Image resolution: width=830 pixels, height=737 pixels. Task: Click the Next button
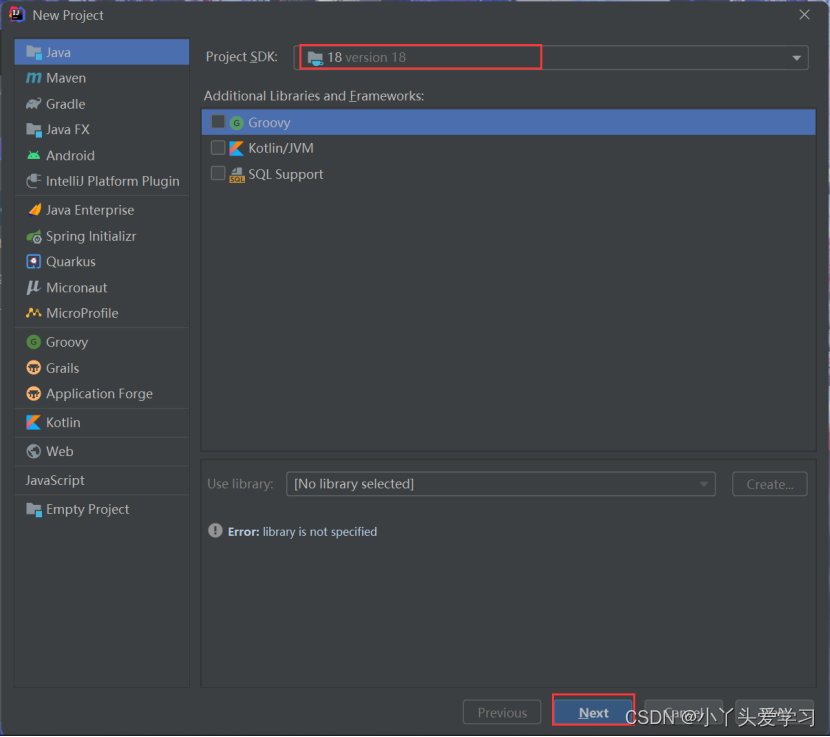(593, 713)
